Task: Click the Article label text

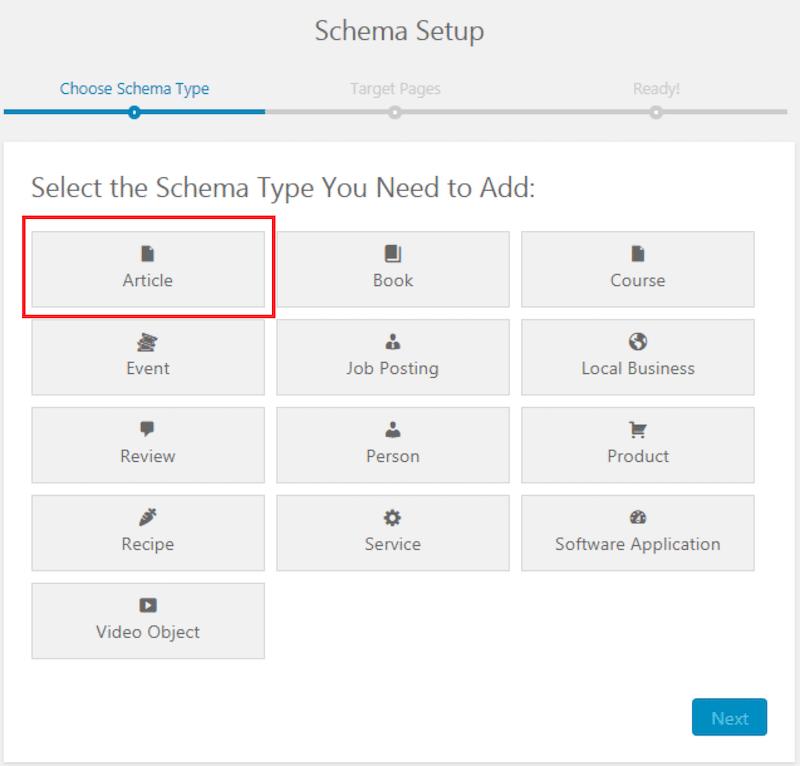Action: (147, 280)
